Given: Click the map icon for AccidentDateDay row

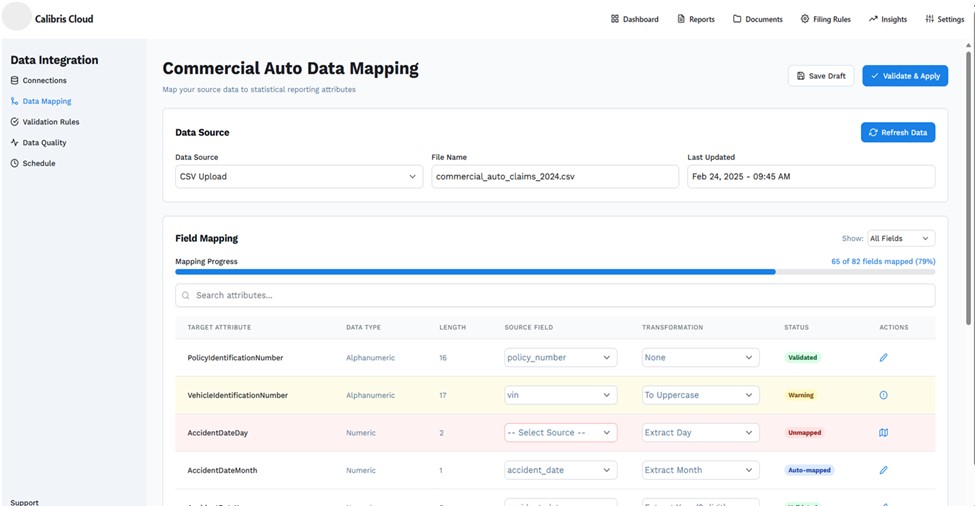Looking at the screenshot, I should point(883,433).
